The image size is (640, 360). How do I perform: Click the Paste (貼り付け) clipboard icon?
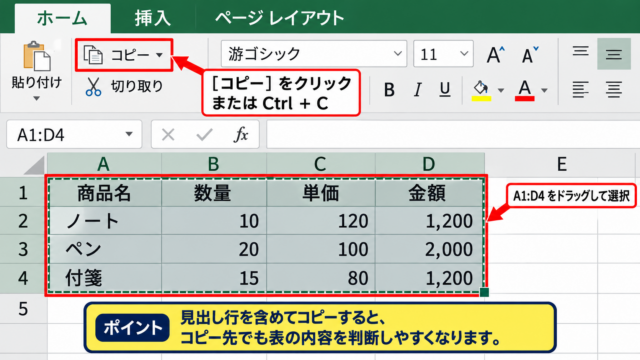pyautogui.click(x=37, y=56)
